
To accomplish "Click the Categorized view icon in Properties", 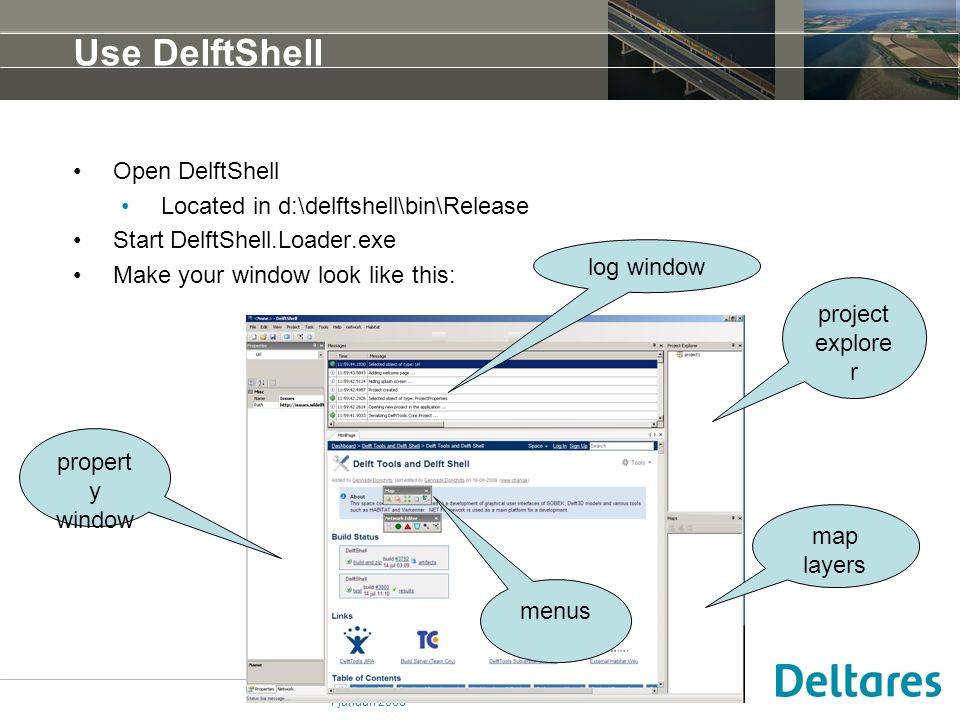I will tap(252, 383).
